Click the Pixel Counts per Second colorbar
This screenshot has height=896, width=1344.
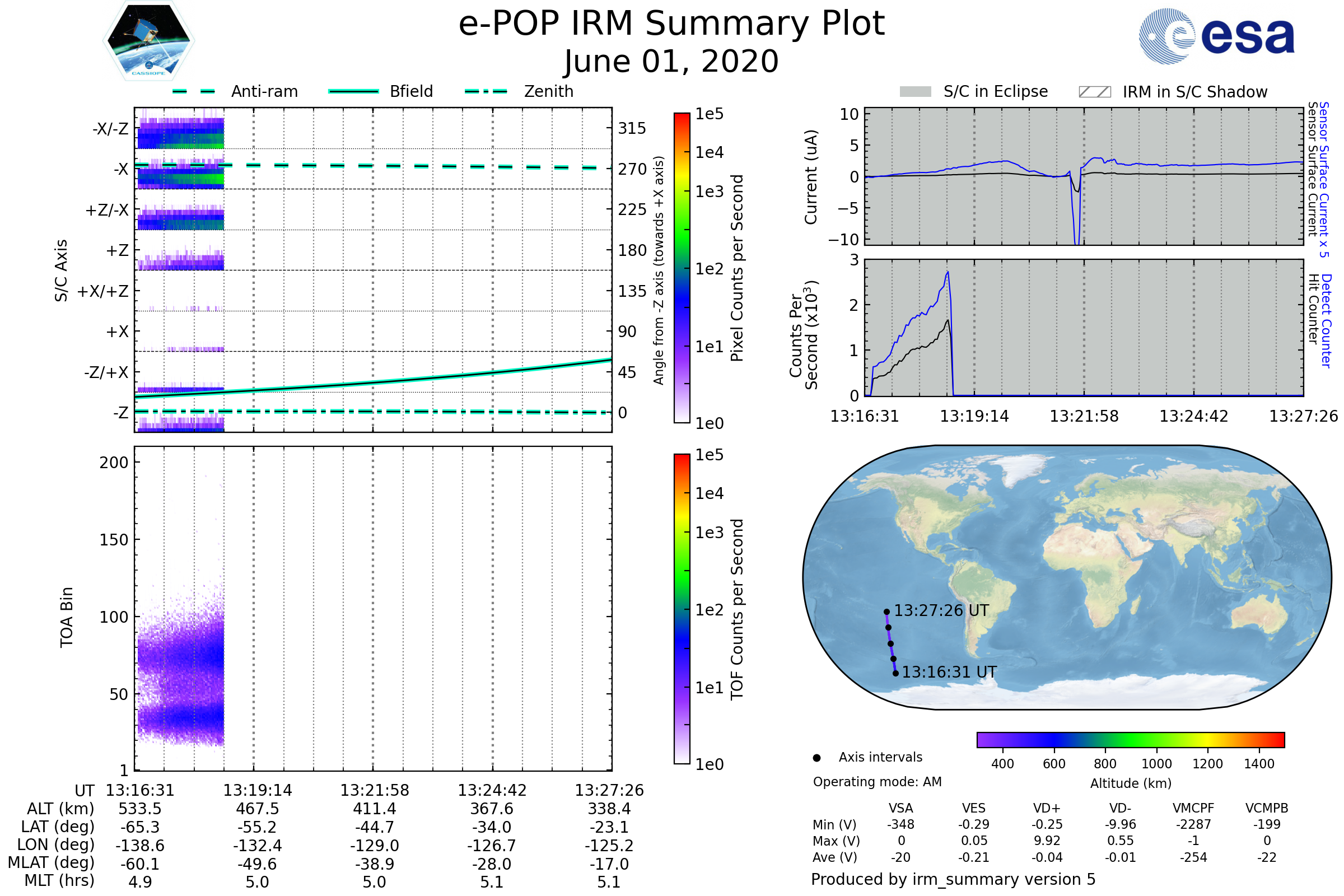pyautogui.click(x=682, y=268)
